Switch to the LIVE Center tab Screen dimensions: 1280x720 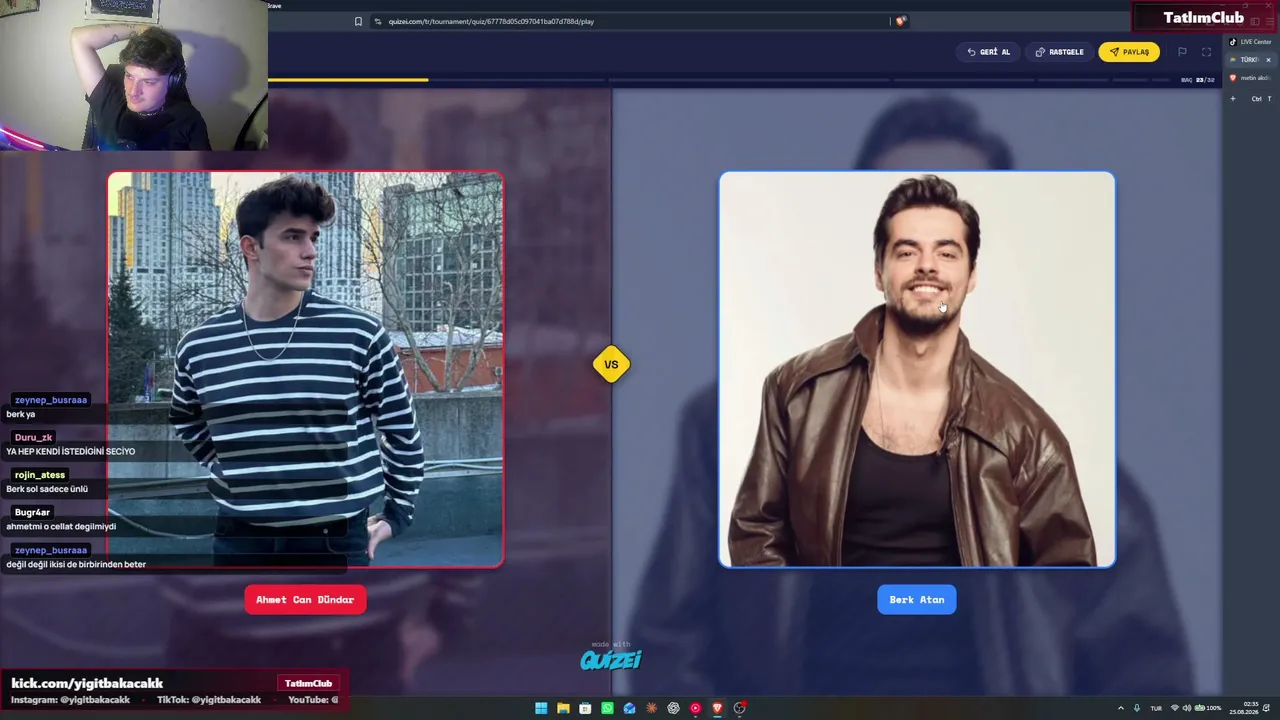tap(1251, 42)
